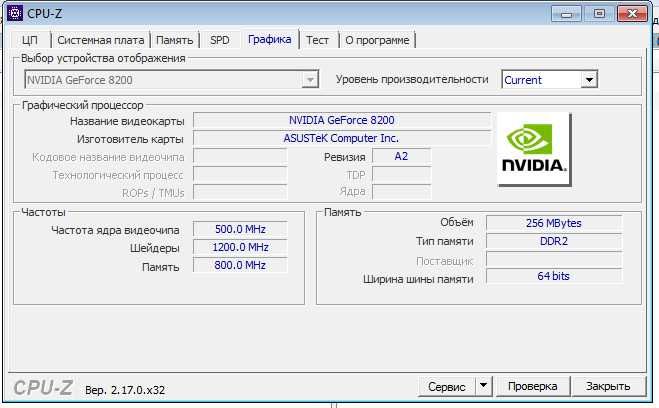Maximize the CPU-Z window
Image resolution: width=659 pixels, height=408 pixels.
pos(599,14)
